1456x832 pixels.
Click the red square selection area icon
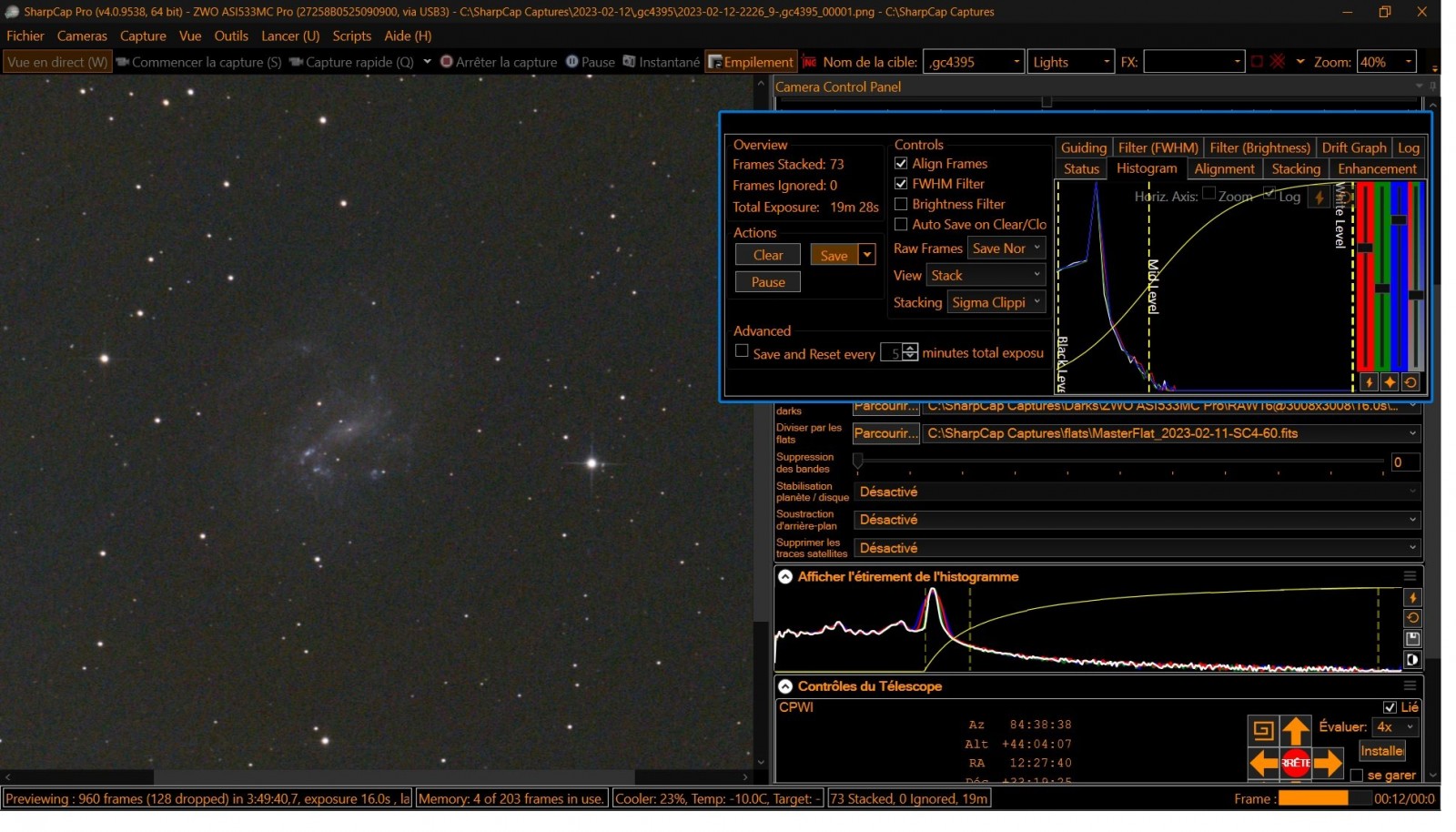(x=1257, y=62)
